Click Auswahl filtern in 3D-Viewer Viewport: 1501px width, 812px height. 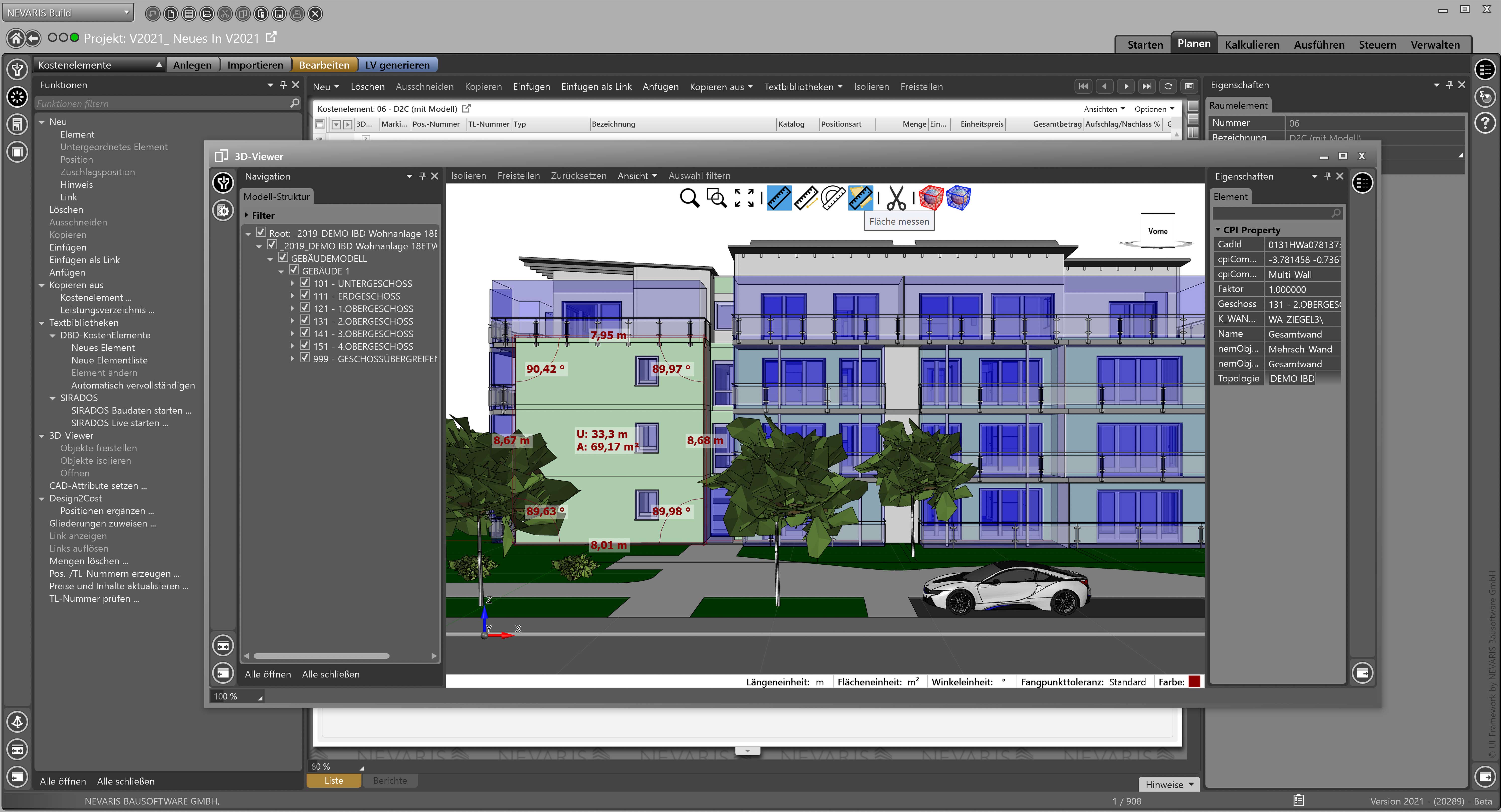(x=699, y=175)
